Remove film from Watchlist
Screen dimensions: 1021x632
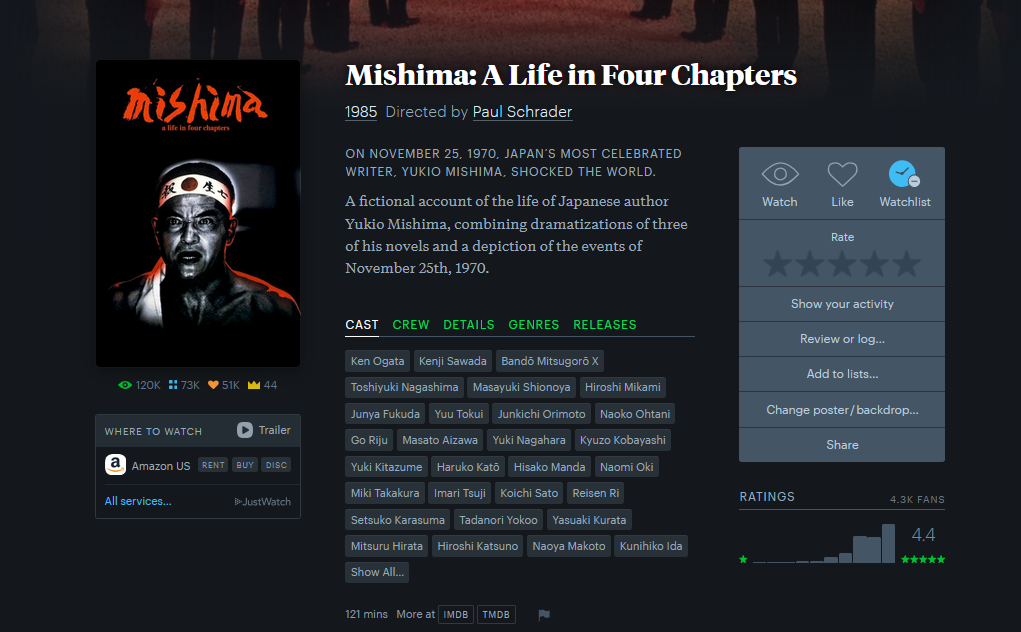click(904, 174)
